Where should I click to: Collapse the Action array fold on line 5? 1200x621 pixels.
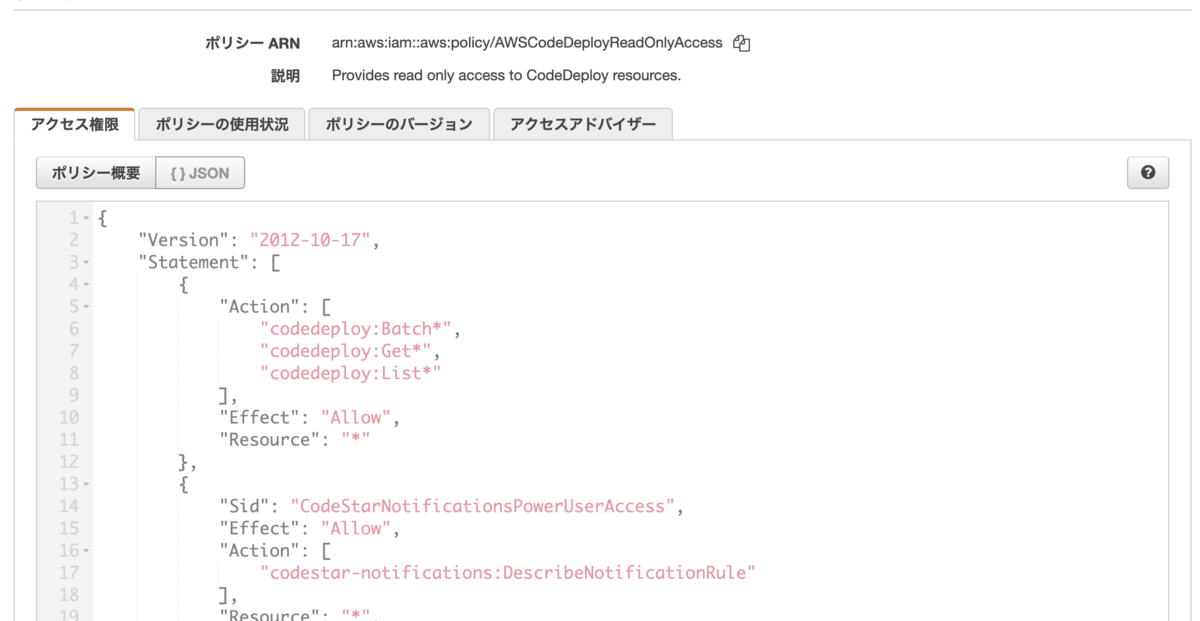(87, 307)
